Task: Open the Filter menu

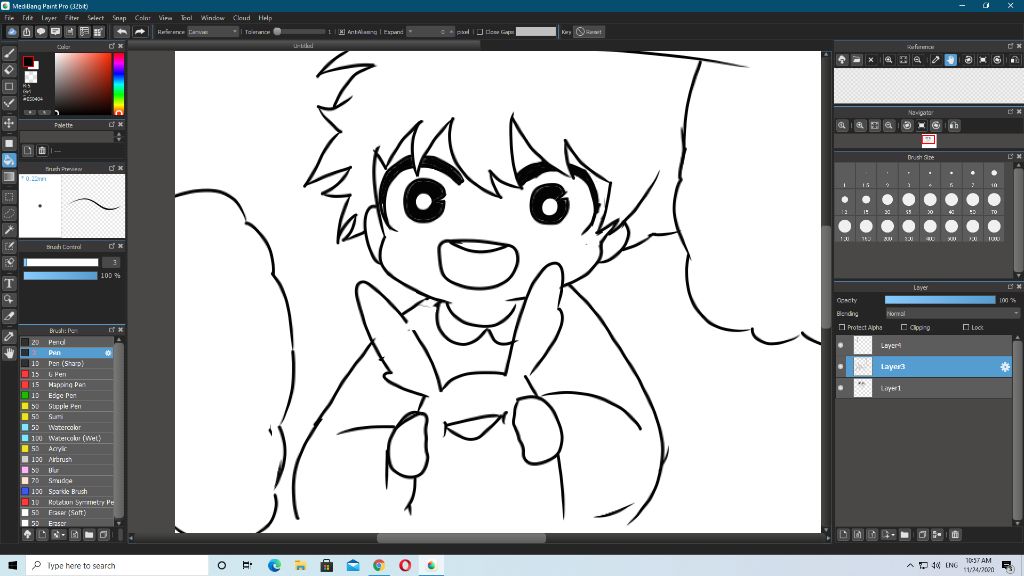Action: pyautogui.click(x=72, y=18)
